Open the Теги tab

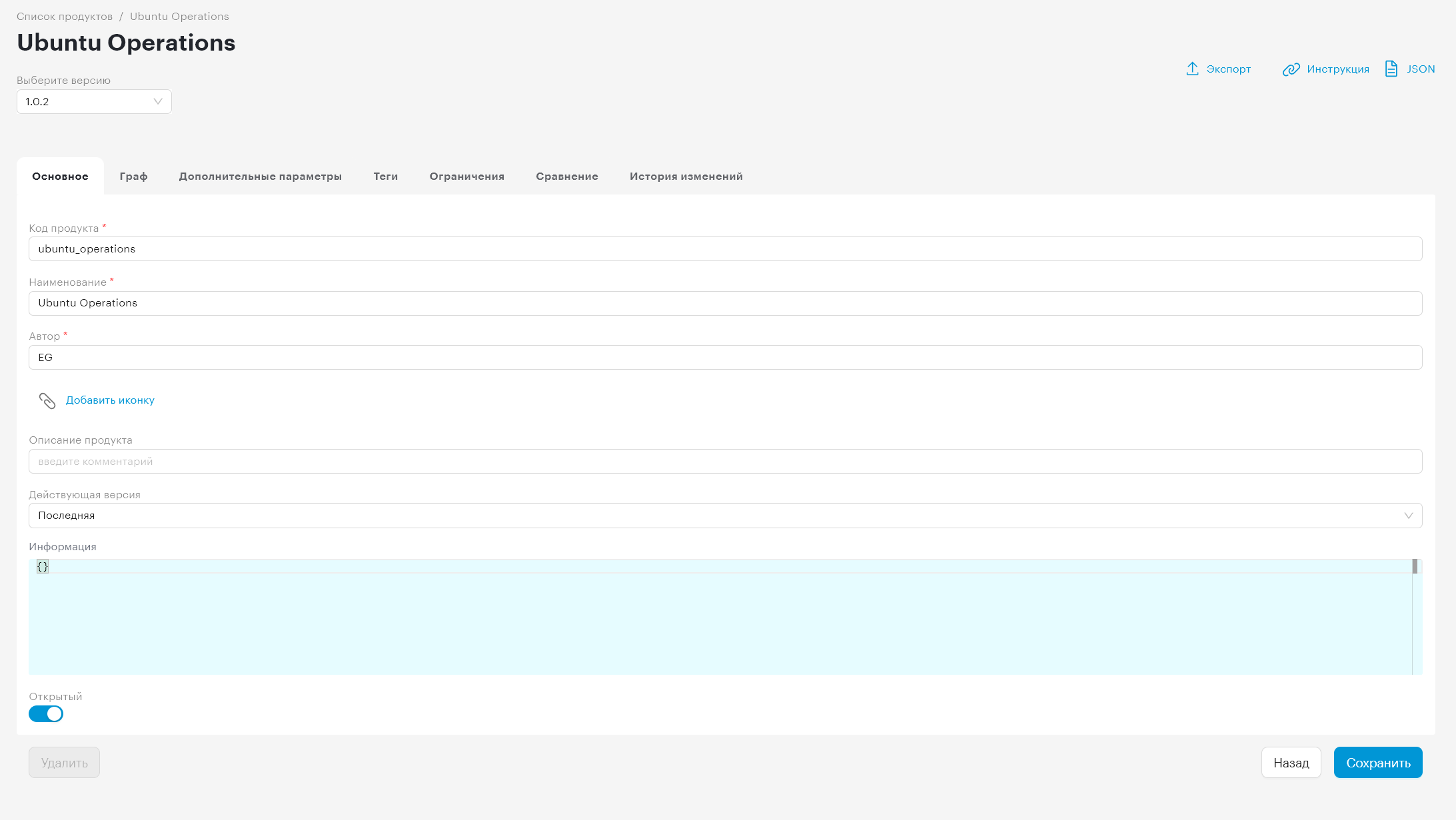(x=386, y=177)
